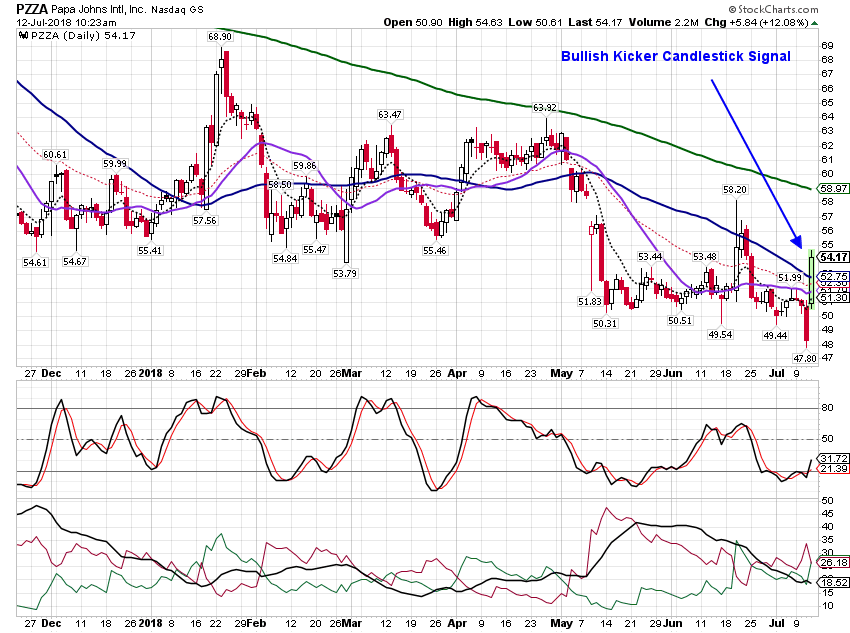The width and height of the screenshot is (850, 633).
Task: Click the 12-Jul-2018 10:23am timestamp
Action: pos(66,22)
